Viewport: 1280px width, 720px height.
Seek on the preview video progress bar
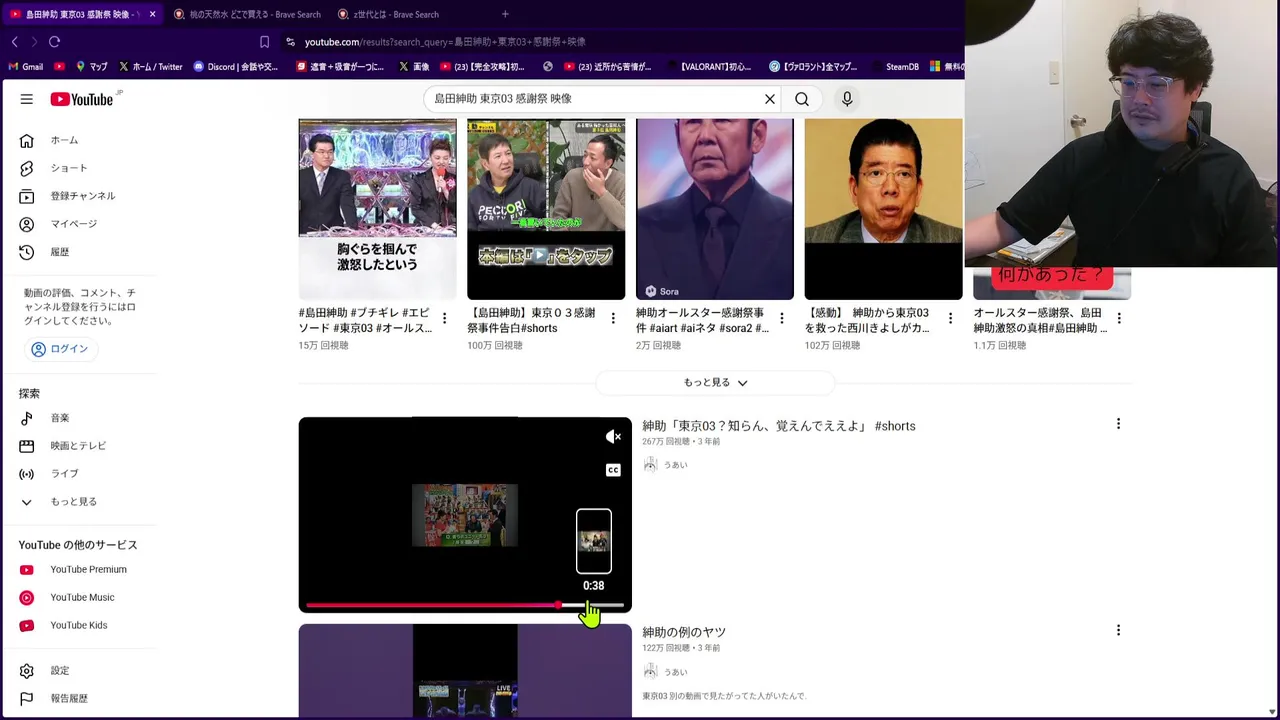point(465,605)
